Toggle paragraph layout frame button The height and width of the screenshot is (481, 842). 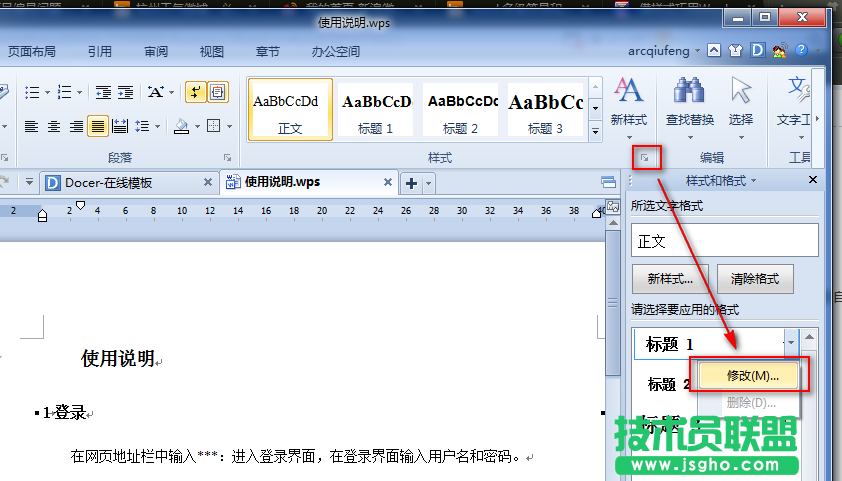click(217, 92)
